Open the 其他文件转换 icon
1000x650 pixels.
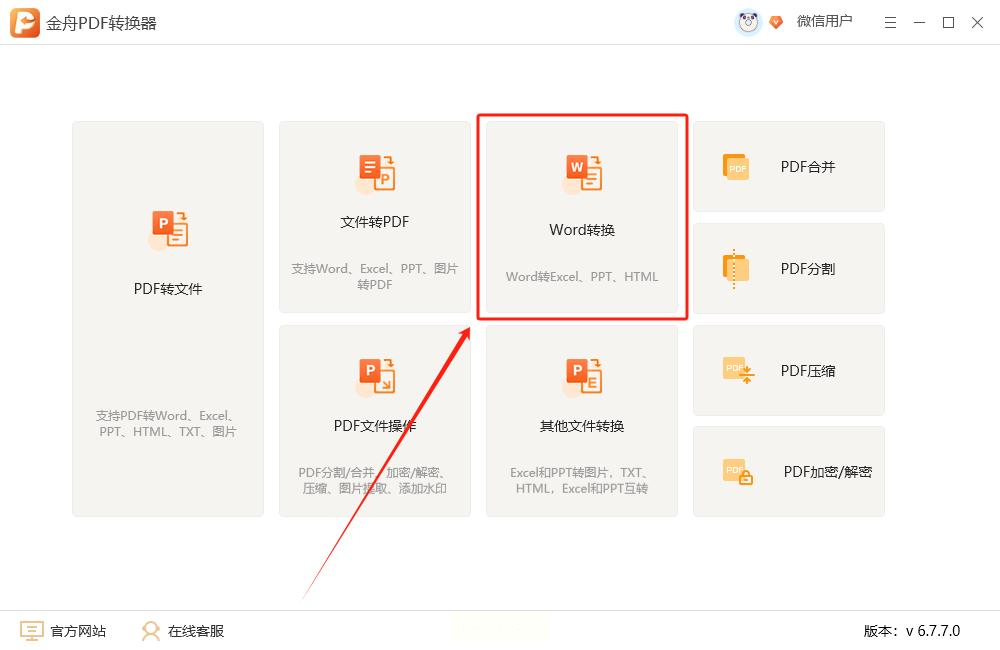pyautogui.click(x=583, y=377)
